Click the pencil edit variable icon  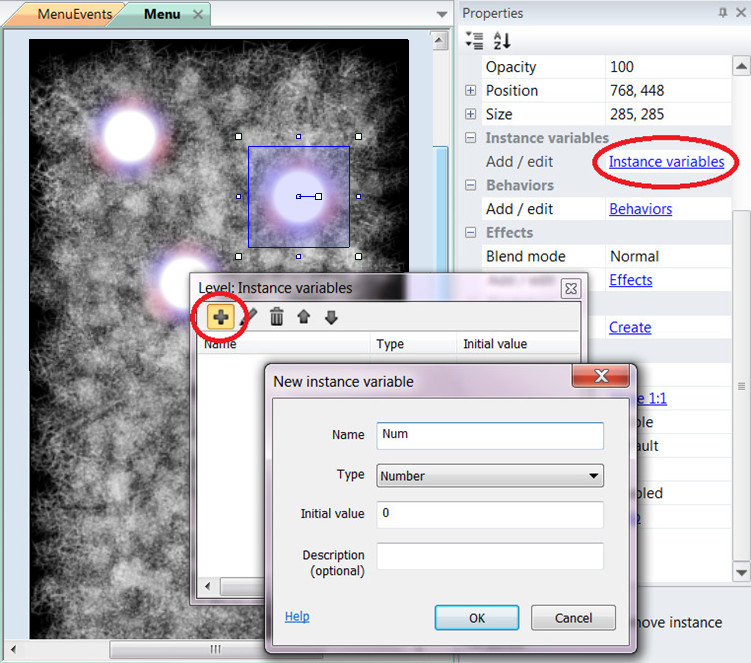point(250,317)
